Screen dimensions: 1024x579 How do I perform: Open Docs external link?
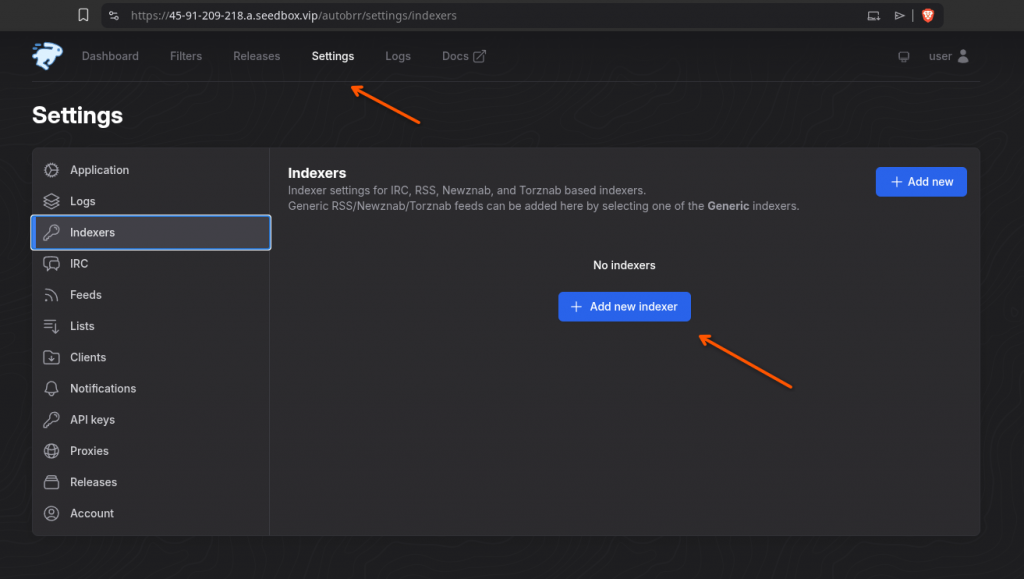tap(464, 56)
